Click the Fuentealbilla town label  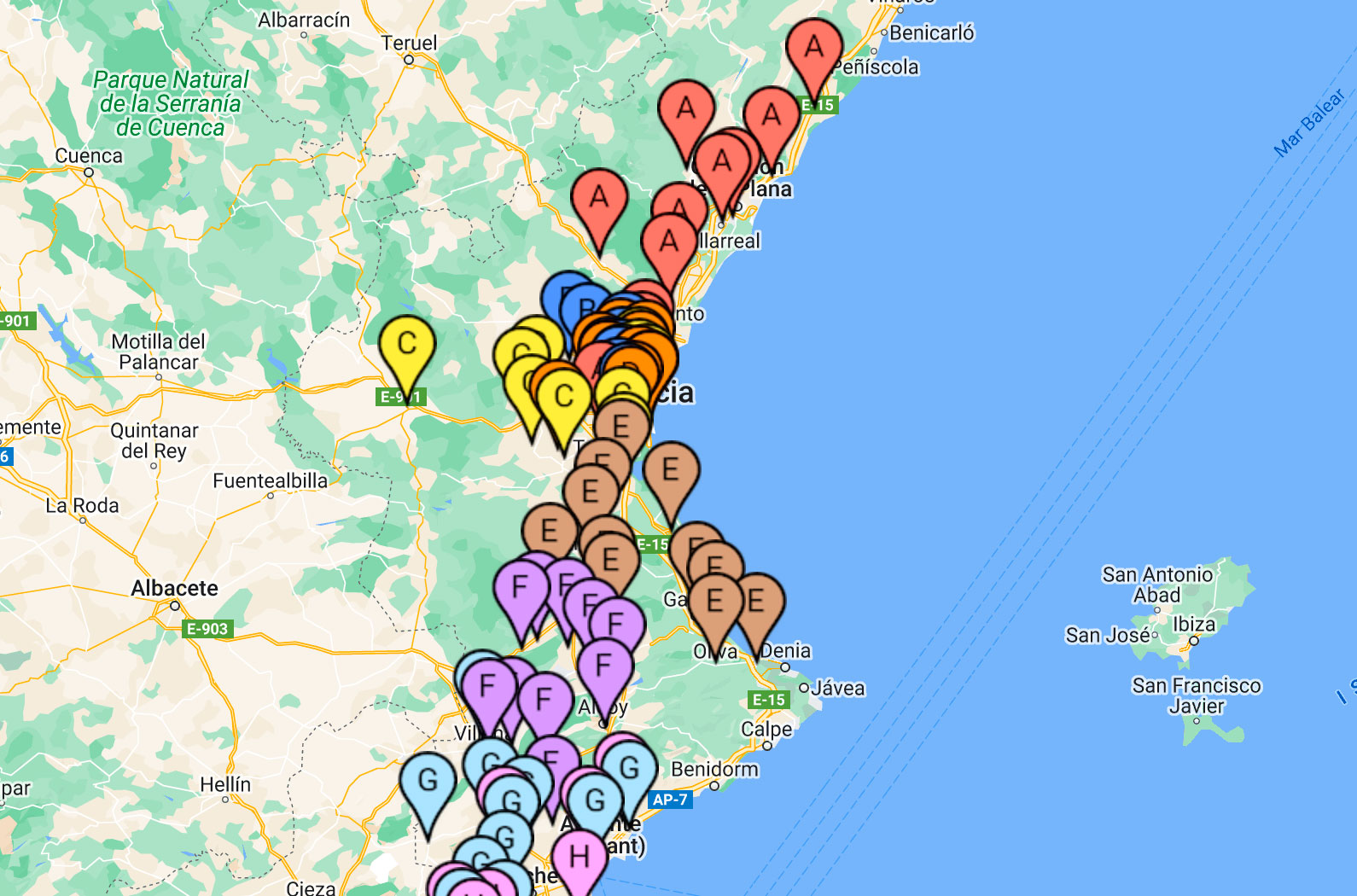270,480
